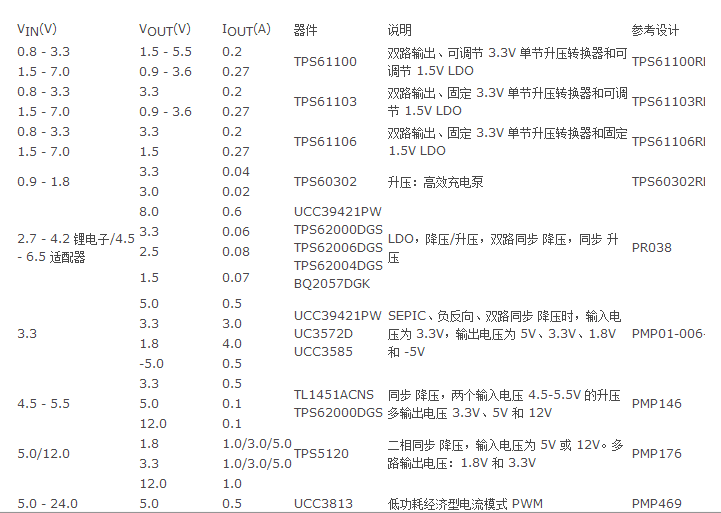
Task: Click the 说明 column header
Action: click(400, 30)
